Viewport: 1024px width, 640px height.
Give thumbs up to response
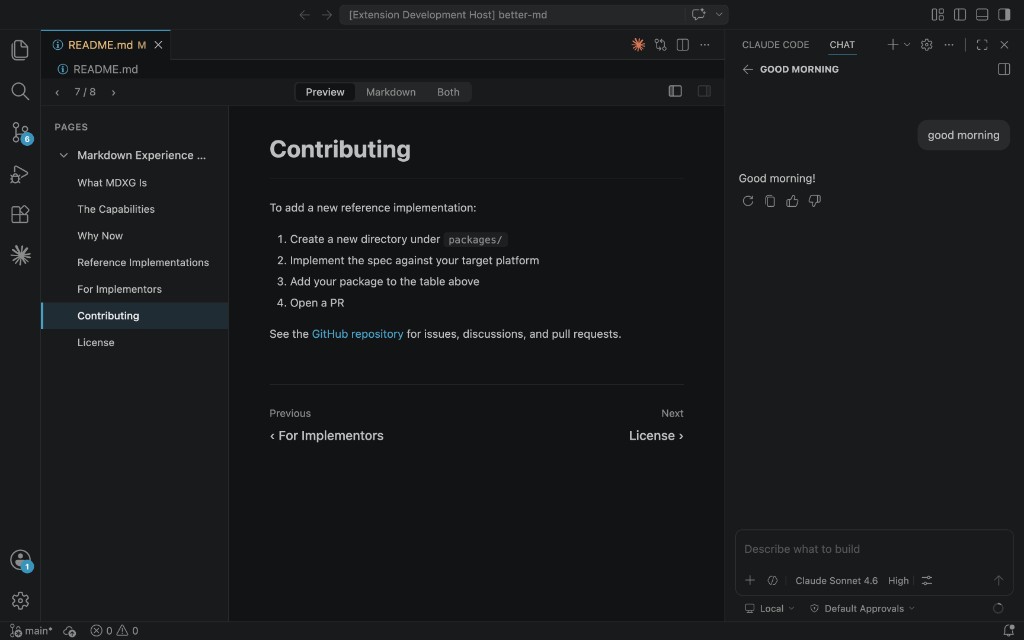click(792, 201)
